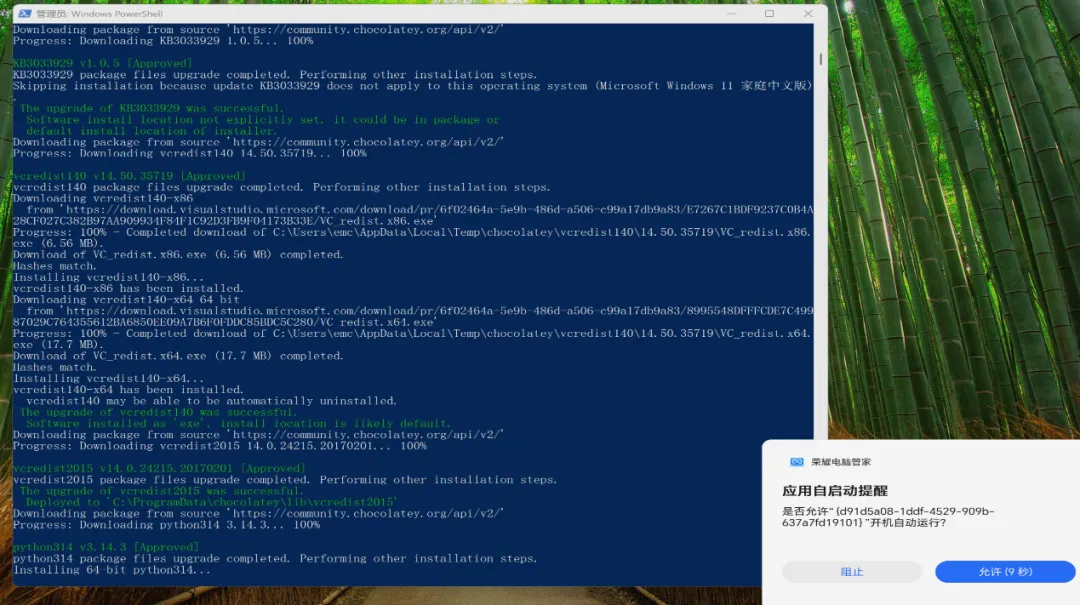Click the popup question text about 开机自动运行

pyautogui.click(x=888, y=517)
